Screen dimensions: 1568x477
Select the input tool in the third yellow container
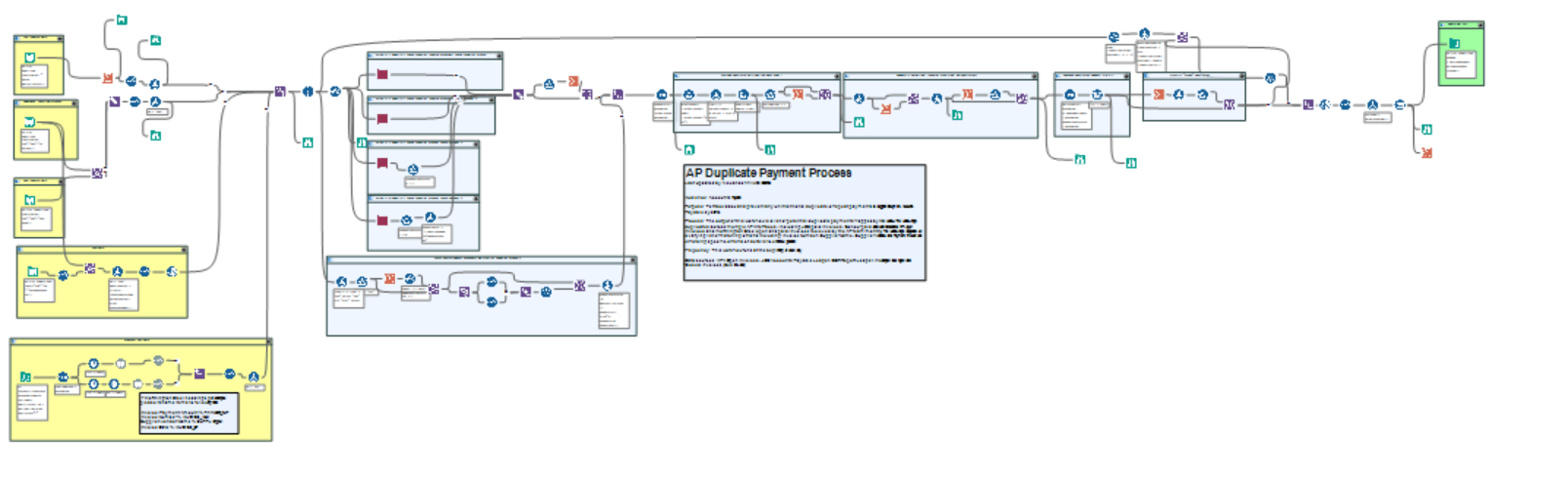pos(29,200)
